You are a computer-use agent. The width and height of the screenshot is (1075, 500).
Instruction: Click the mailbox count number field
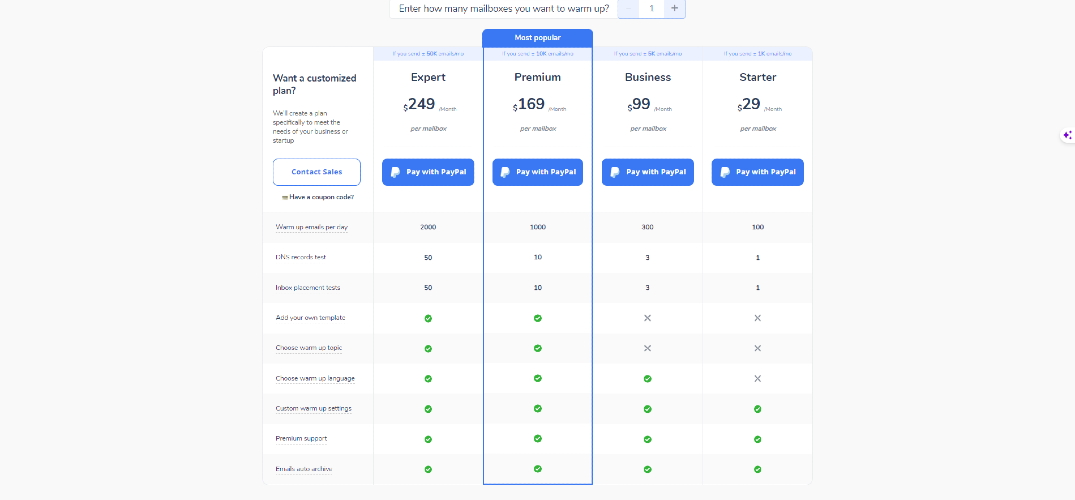[651, 8]
